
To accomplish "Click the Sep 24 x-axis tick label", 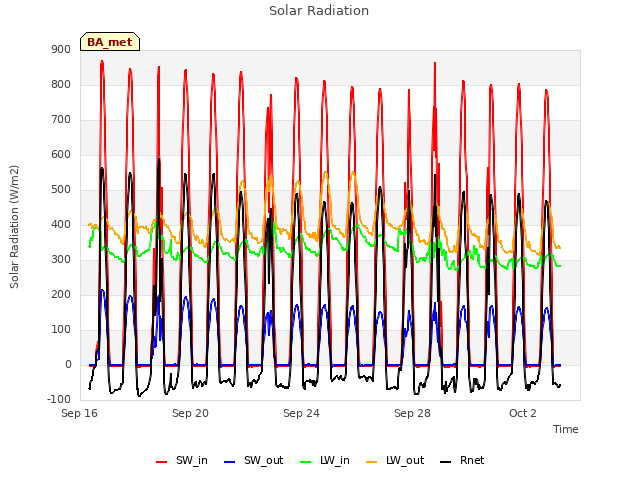I will (x=301, y=413).
